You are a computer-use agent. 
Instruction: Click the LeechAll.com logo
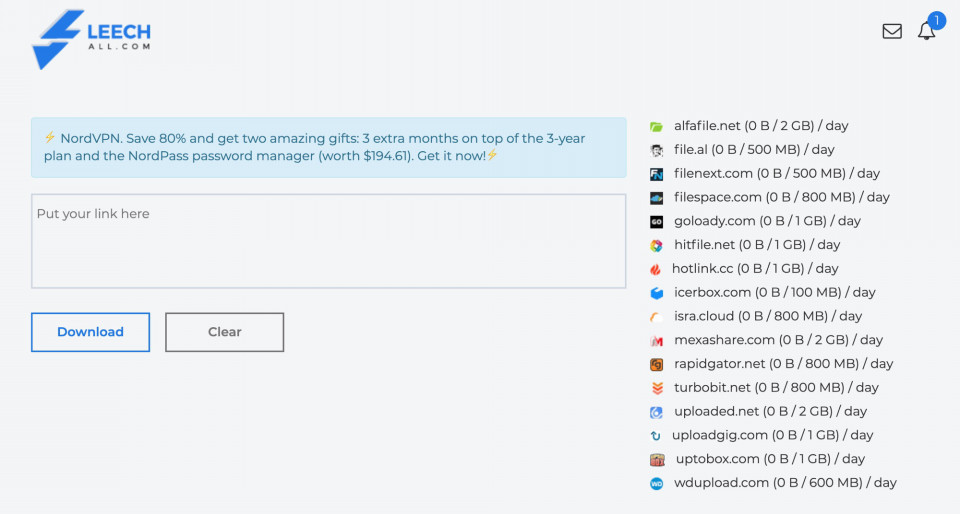click(x=91, y=39)
